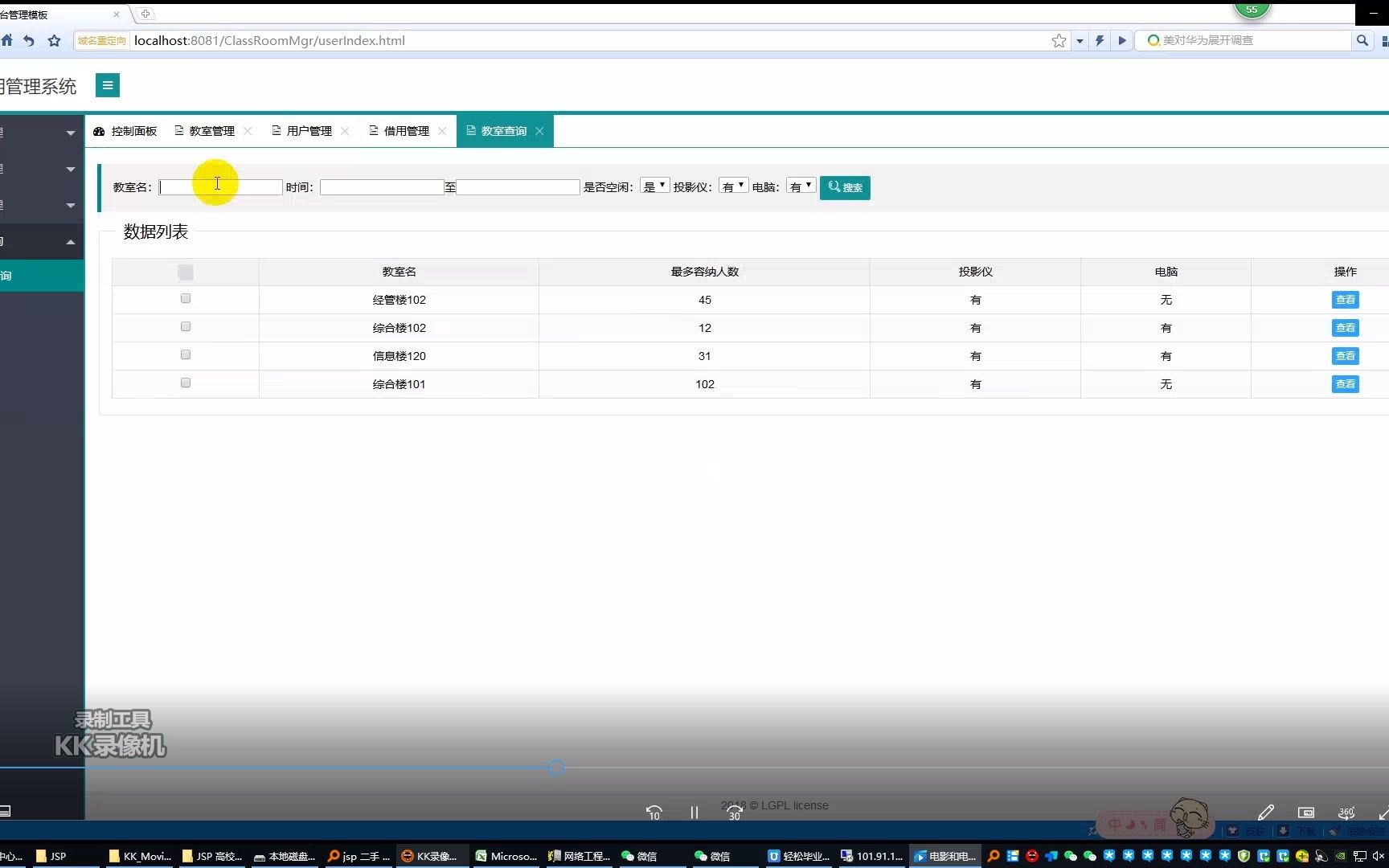The height and width of the screenshot is (868, 1389).
Task: Skip forward 30 seconds
Action: pos(735,813)
